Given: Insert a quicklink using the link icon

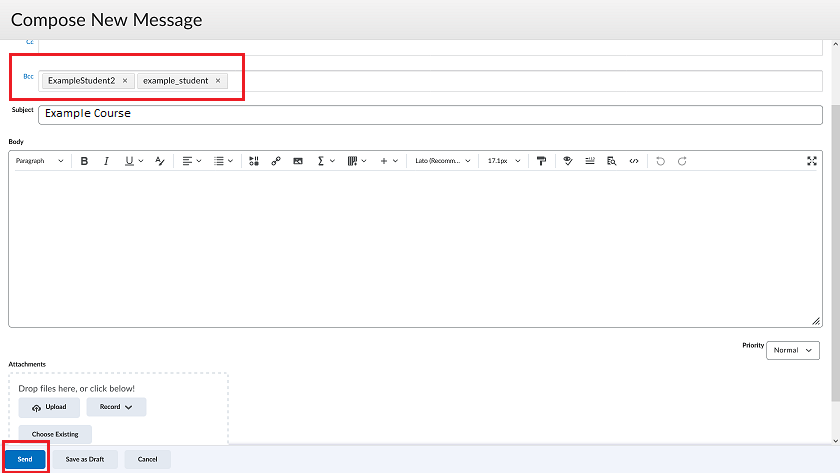Looking at the screenshot, I should pos(276,161).
